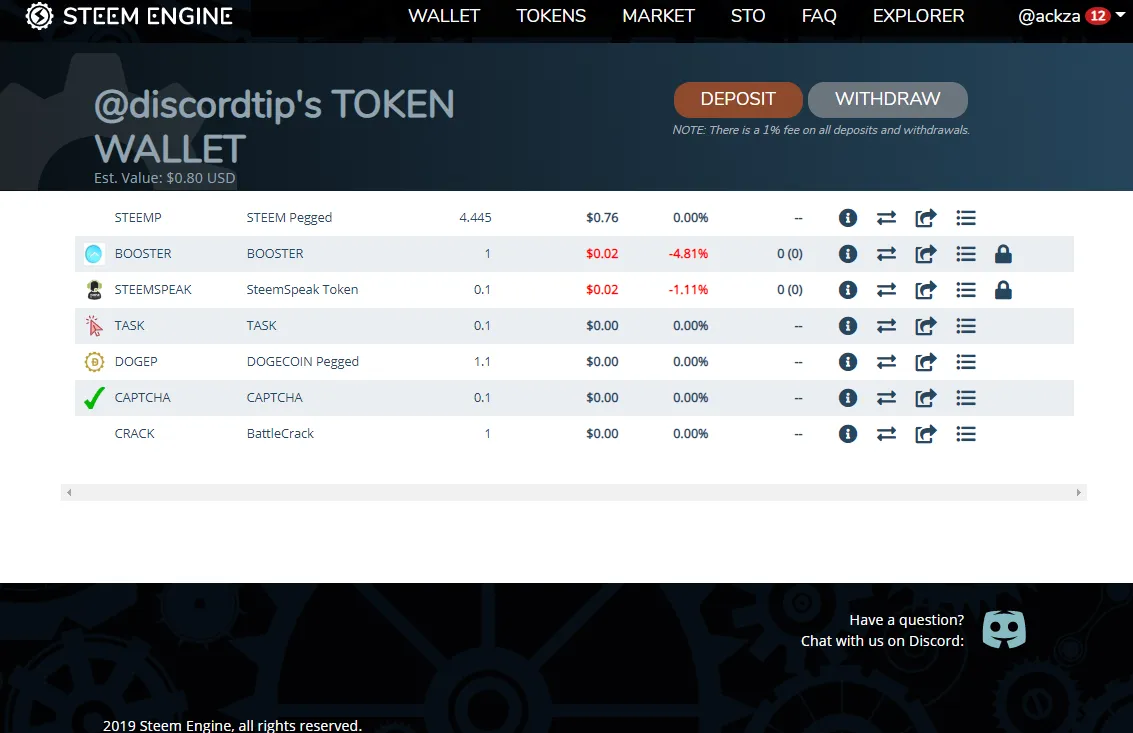The image size is (1133, 733).
Task: Click the -1.11% STEEMSPEAK change value
Action: (688, 290)
